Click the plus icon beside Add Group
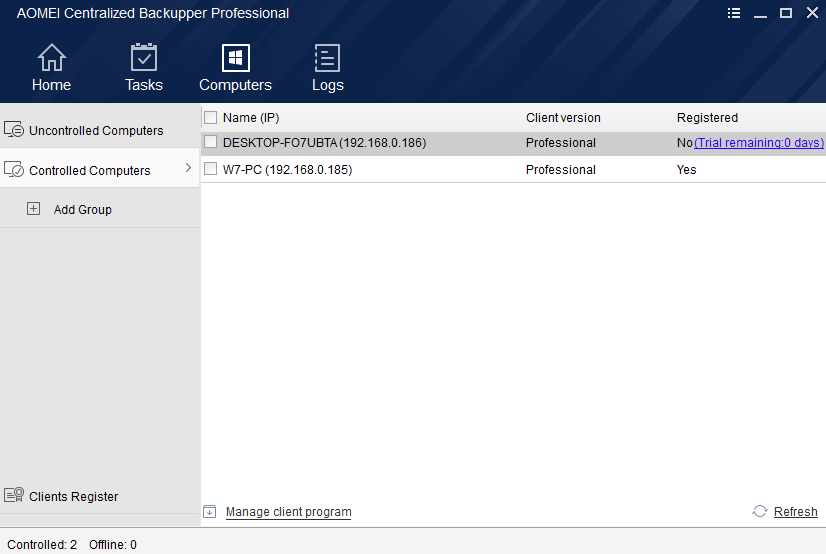 [33, 209]
